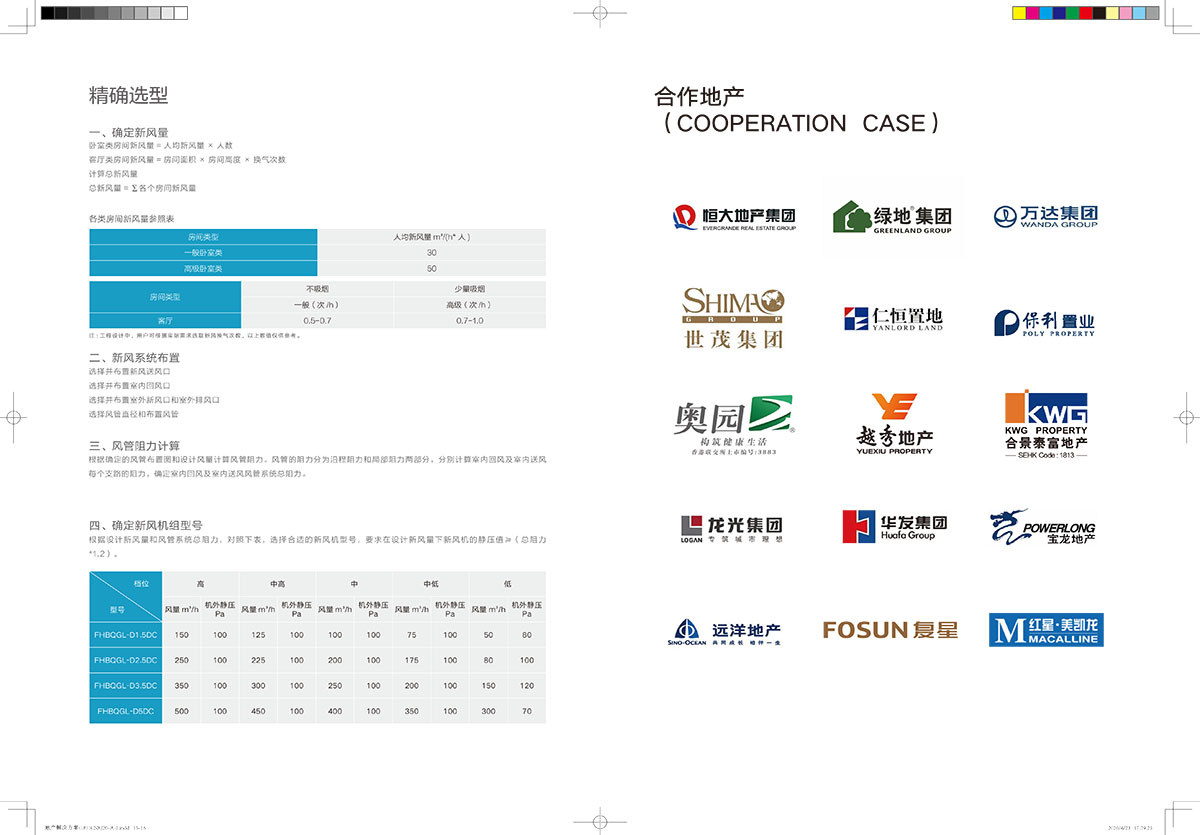This screenshot has width=1200, height=835.
Task: Click the Yuexiu Property logo
Action: (x=894, y=424)
